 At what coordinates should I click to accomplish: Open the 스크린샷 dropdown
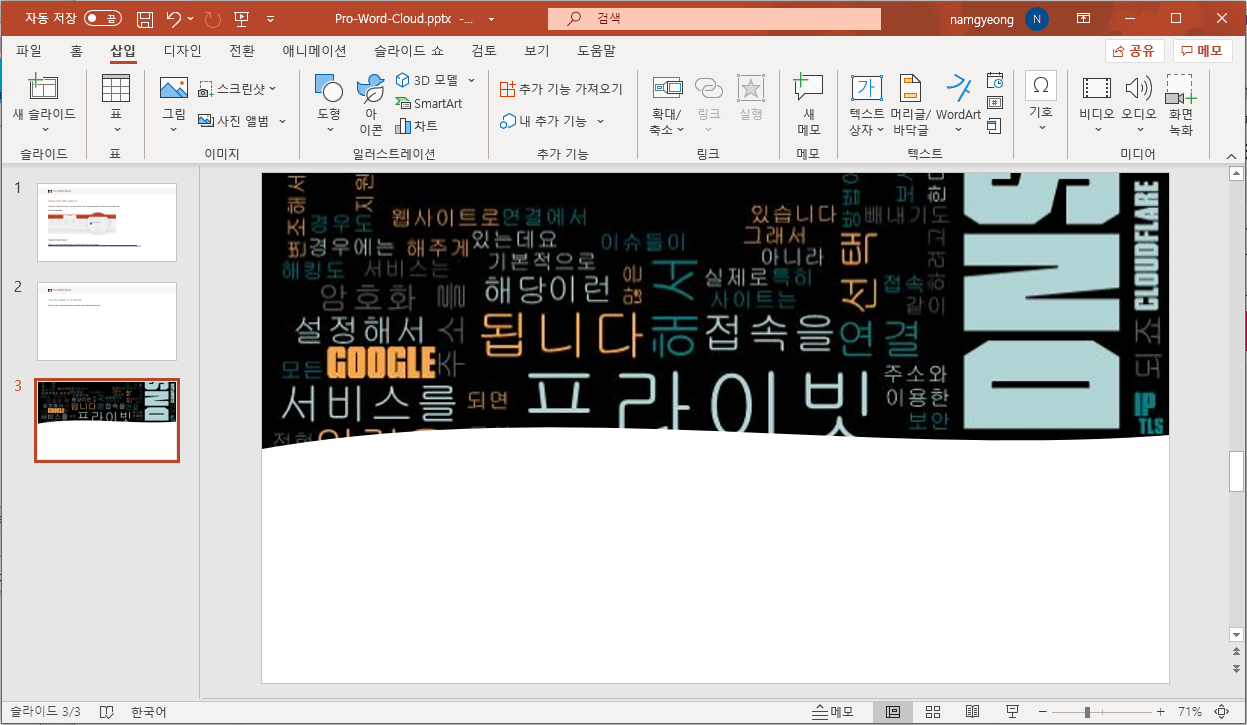tap(237, 89)
